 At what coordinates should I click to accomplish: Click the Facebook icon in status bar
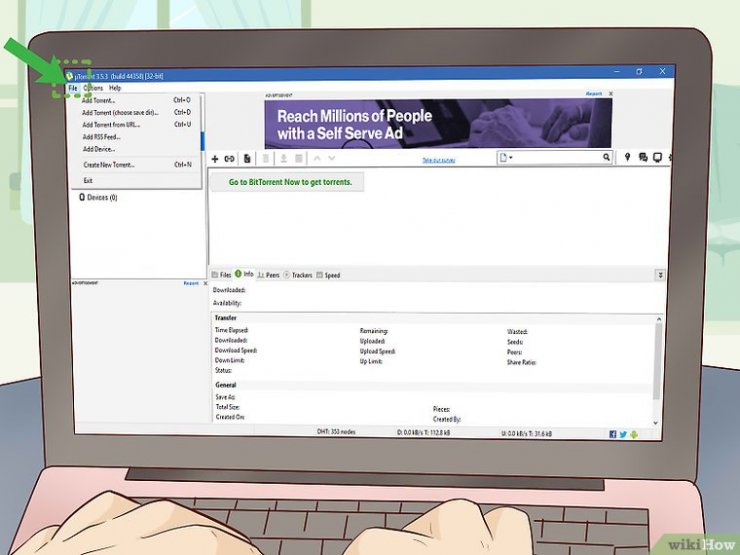pos(613,434)
